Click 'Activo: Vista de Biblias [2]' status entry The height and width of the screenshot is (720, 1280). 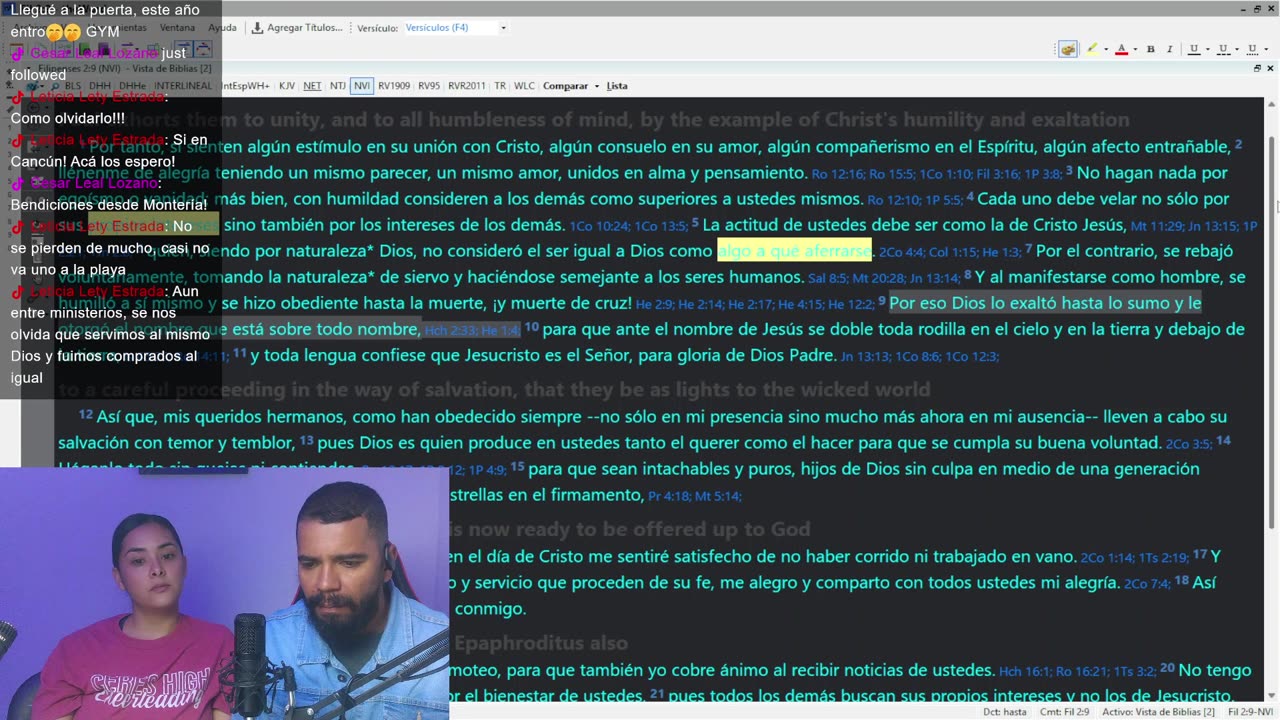1158,712
